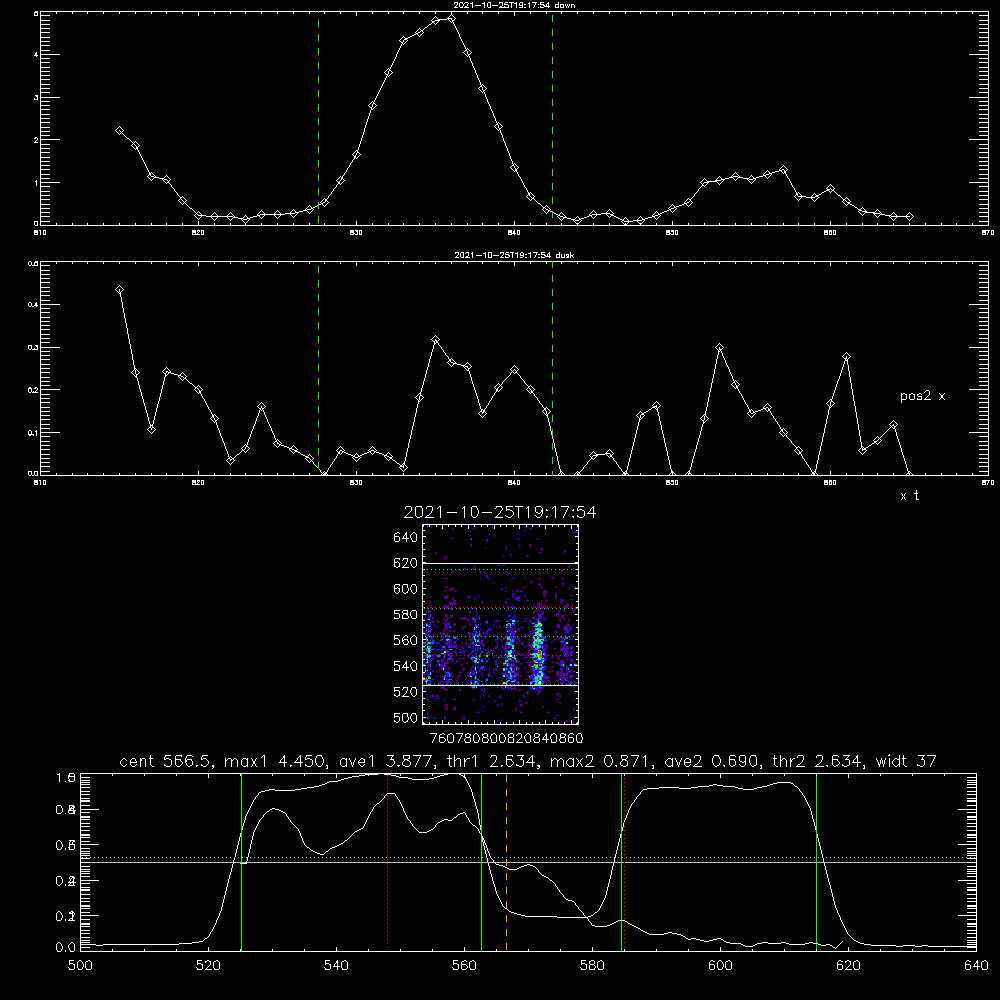Viewport: 1000px width, 1000px height.
Task: Click the first diamond marker of the dusk curve
Action: pyautogui.click(x=119, y=290)
